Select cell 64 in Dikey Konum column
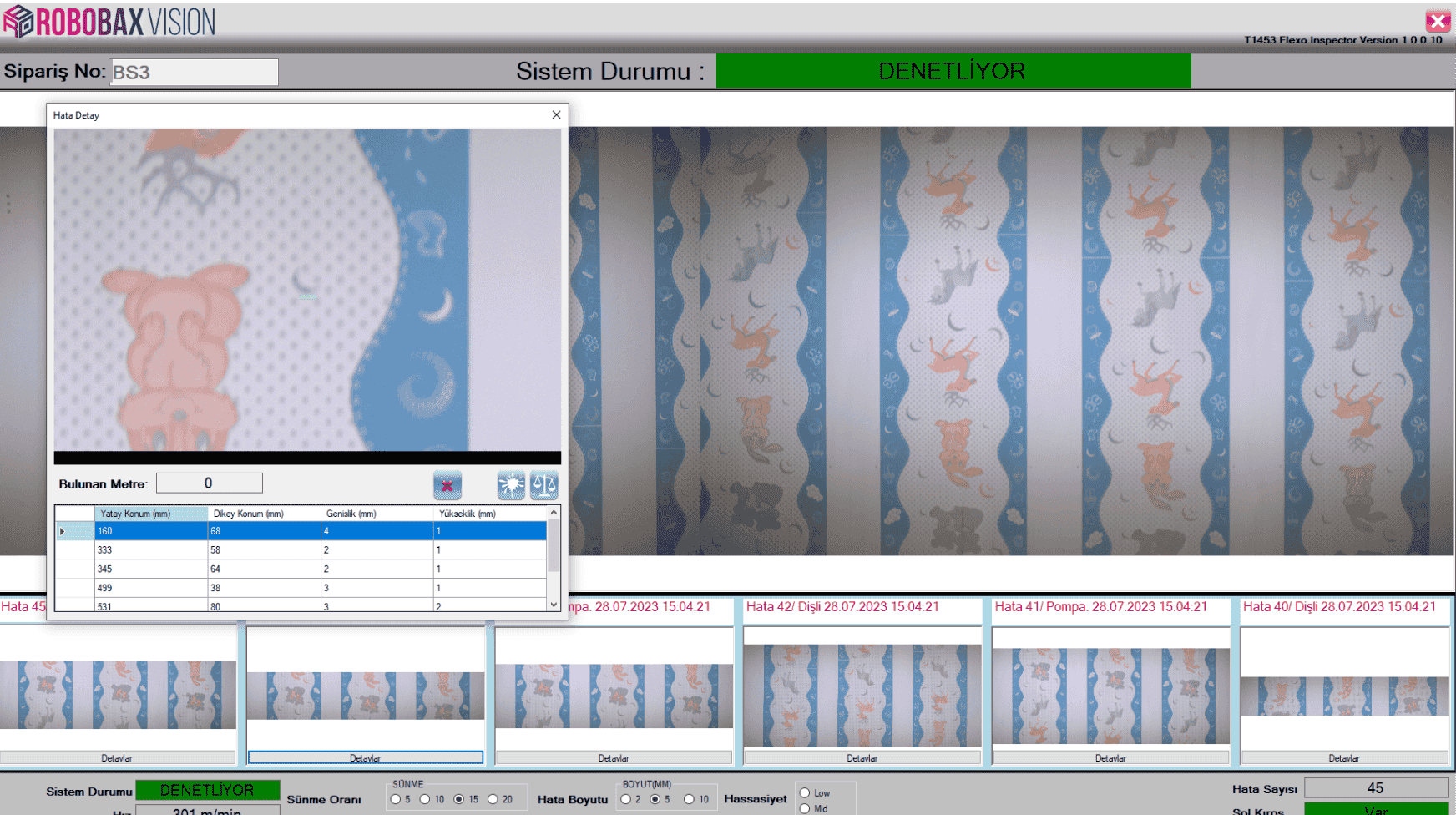 pos(264,569)
